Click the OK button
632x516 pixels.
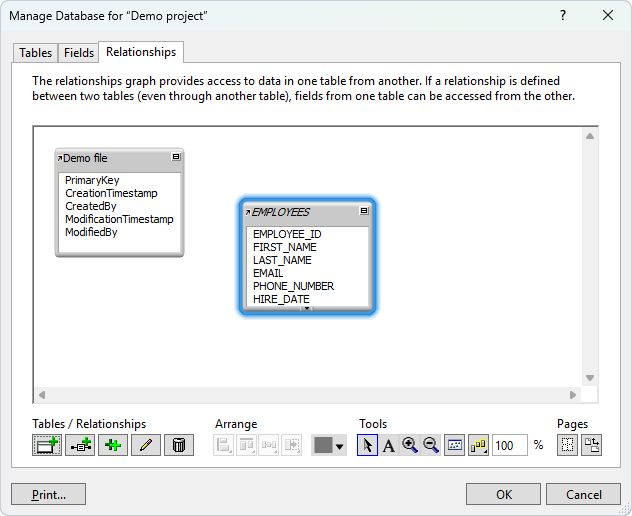[503, 494]
